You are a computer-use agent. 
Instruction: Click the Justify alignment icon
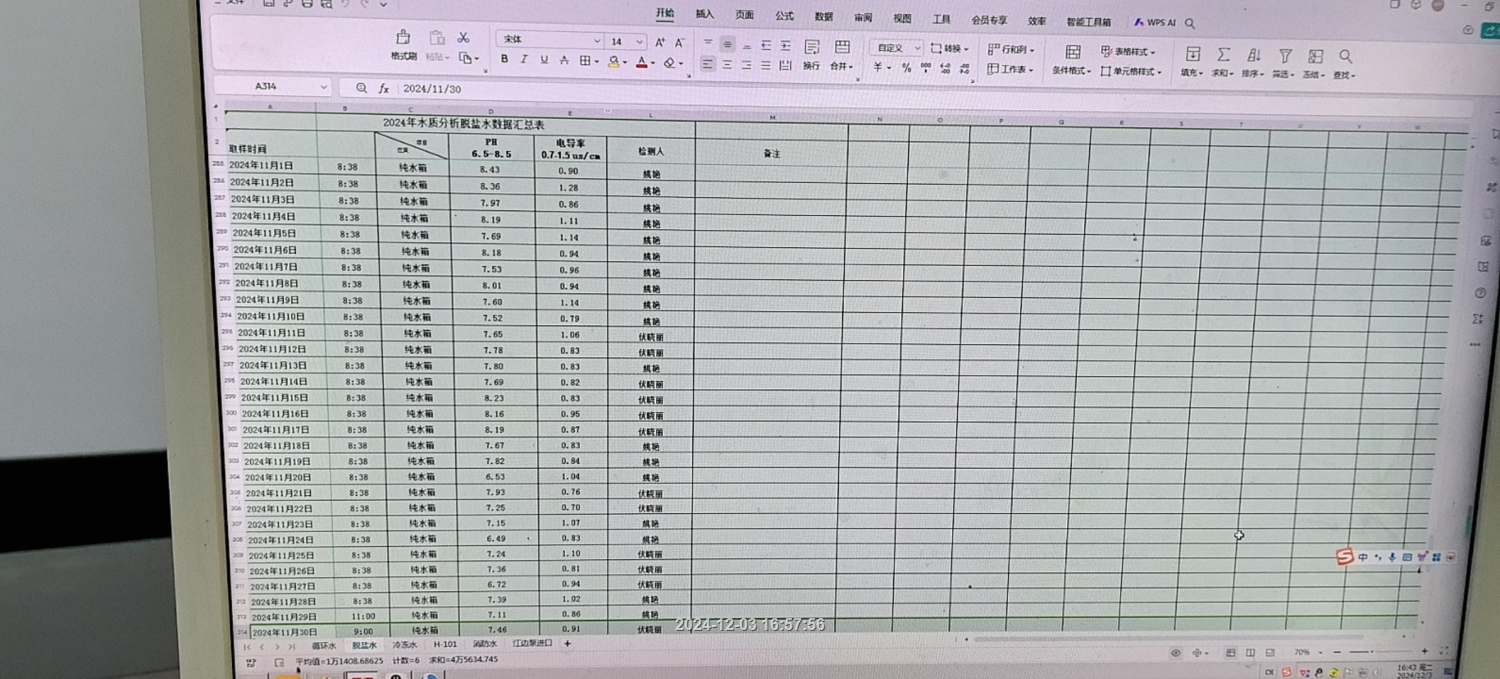[766, 65]
